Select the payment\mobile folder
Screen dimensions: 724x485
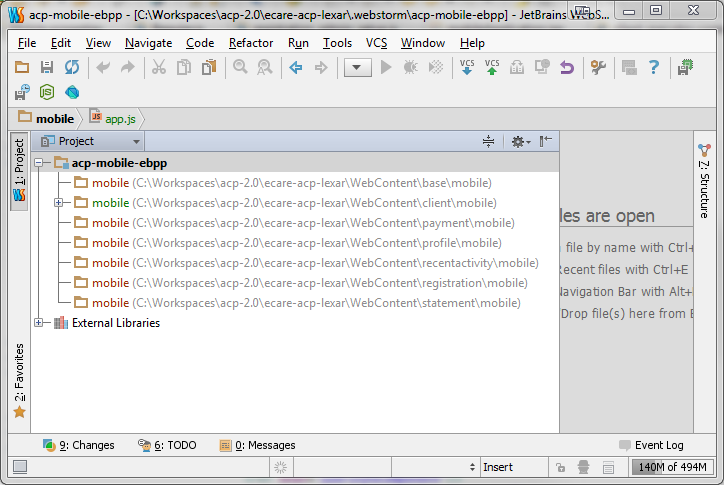tap(294, 223)
